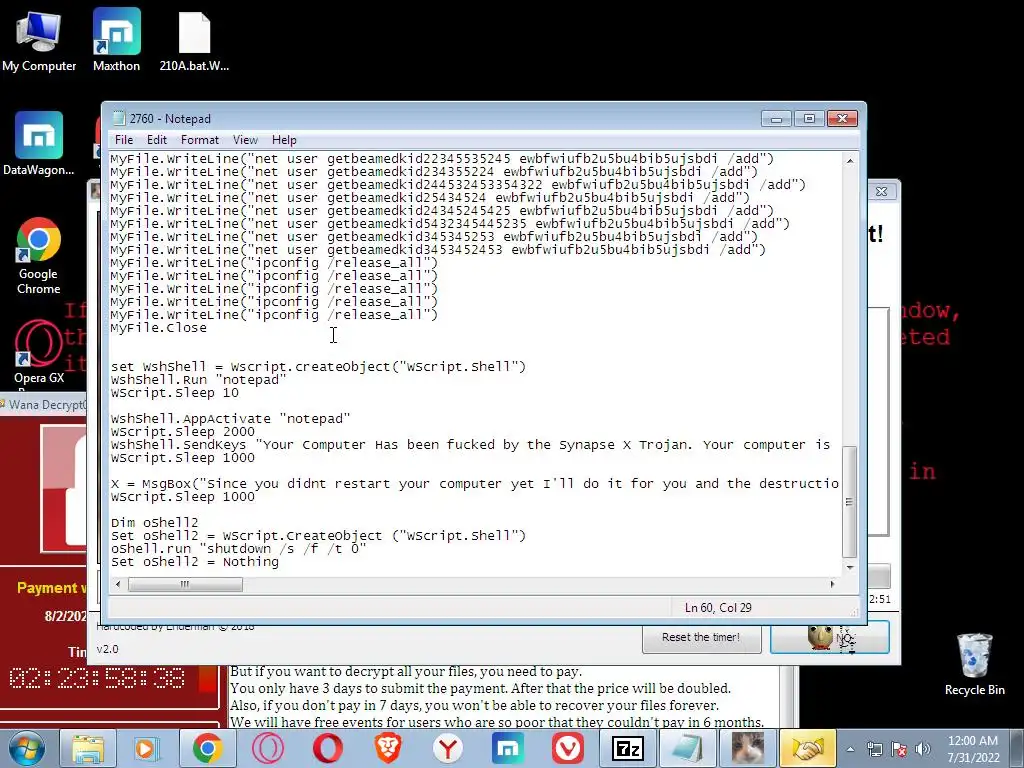1024x768 pixels.
Task: Click the network icon in the system tray
Action: pyautogui.click(x=874, y=749)
